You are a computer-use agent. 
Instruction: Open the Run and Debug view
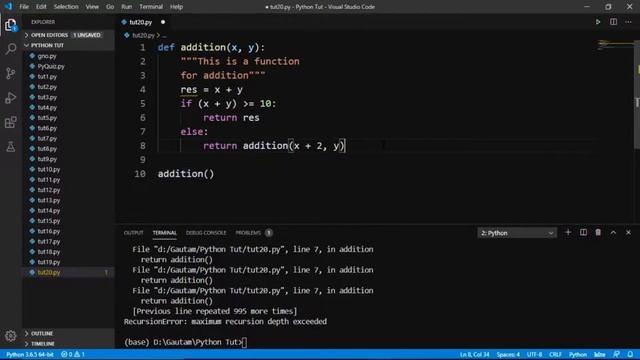pyautogui.click(x=11, y=98)
